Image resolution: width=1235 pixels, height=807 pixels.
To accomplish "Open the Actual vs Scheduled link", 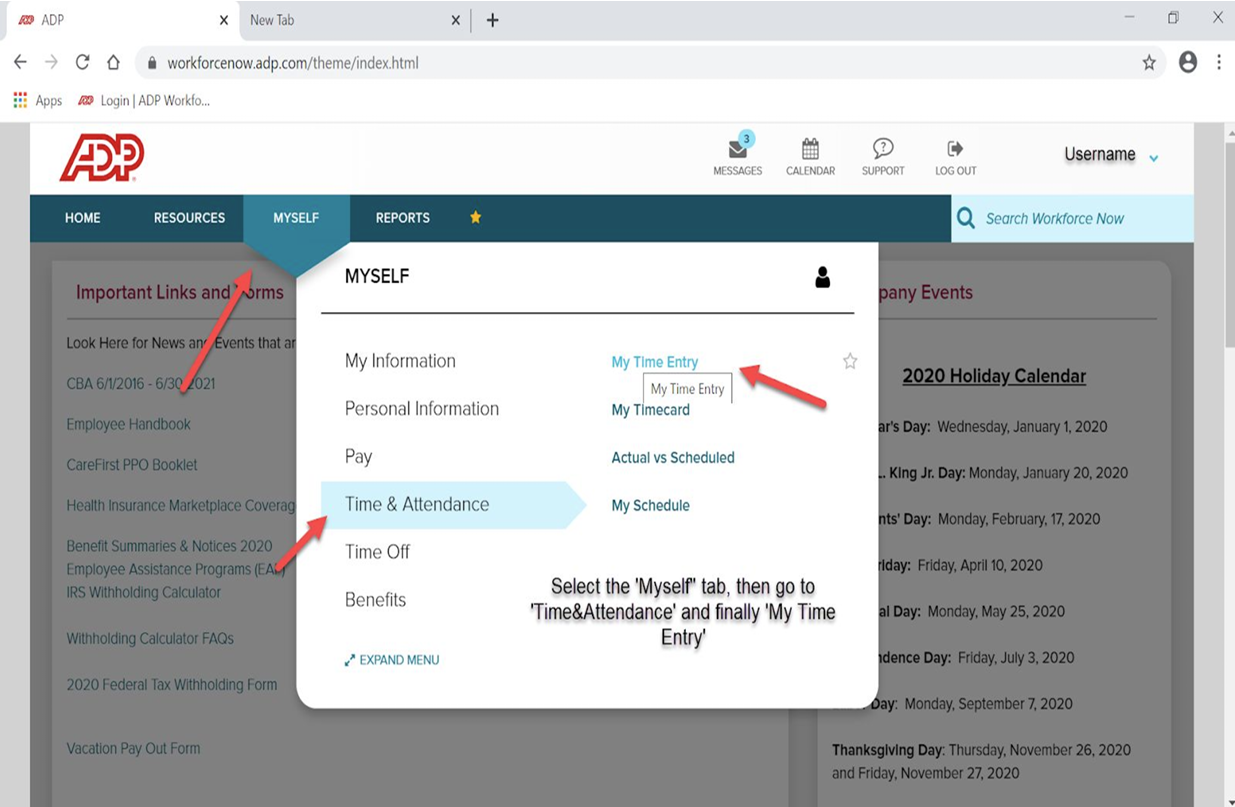I will point(673,458).
